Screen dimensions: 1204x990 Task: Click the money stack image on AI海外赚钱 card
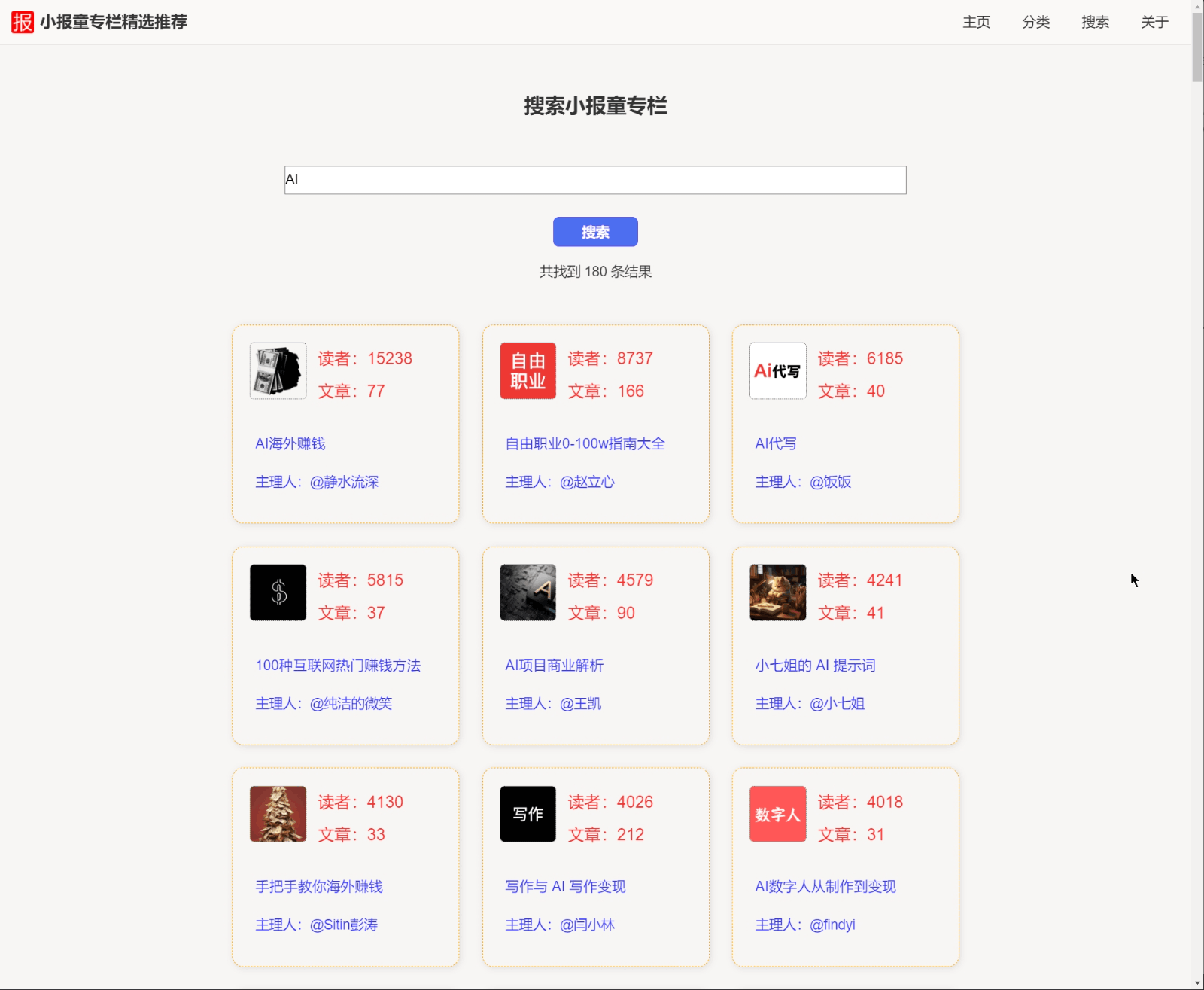point(277,370)
